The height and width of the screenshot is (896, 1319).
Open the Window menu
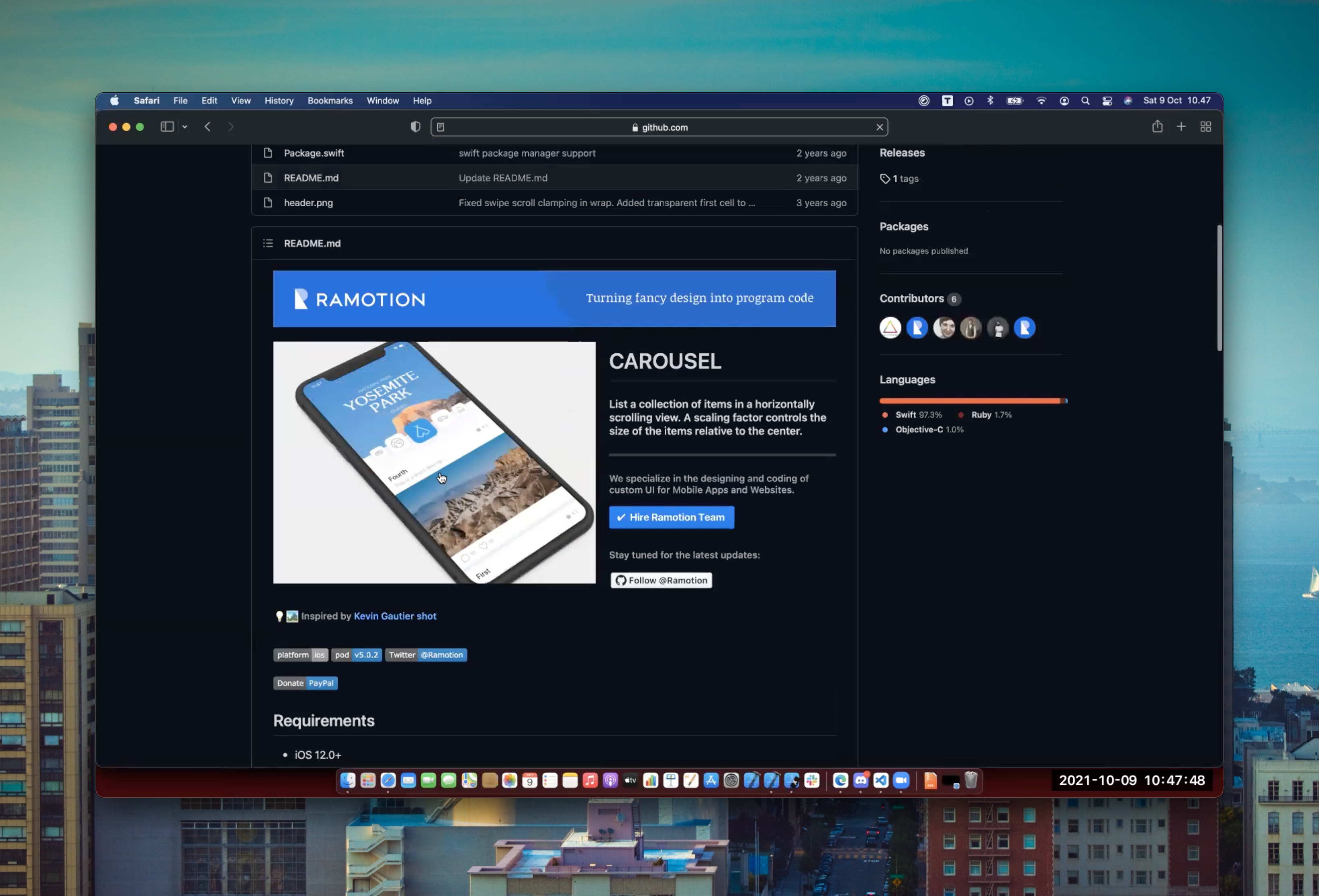pyautogui.click(x=383, y=100)
